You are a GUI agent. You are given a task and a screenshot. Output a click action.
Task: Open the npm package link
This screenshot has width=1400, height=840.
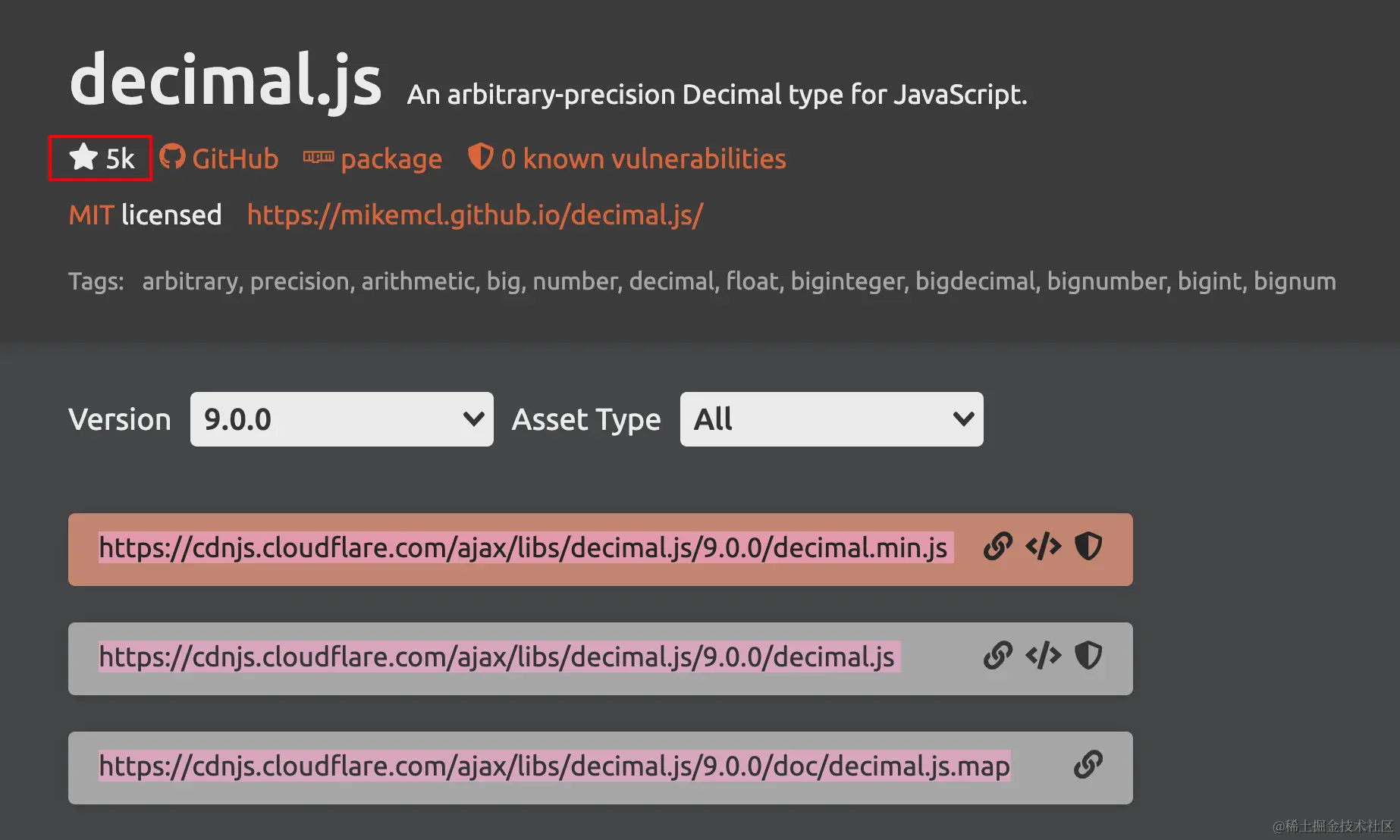click(391, 159)
